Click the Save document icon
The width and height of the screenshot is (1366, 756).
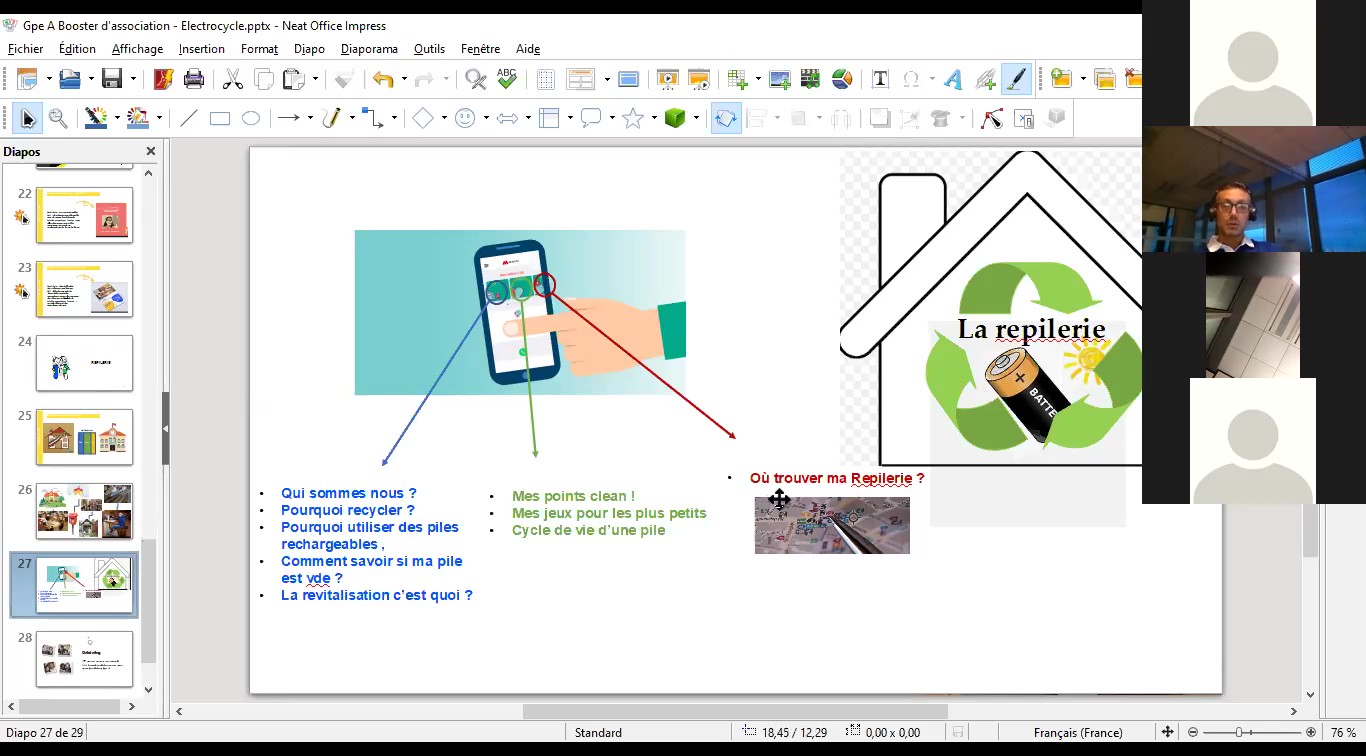point(112,79)
